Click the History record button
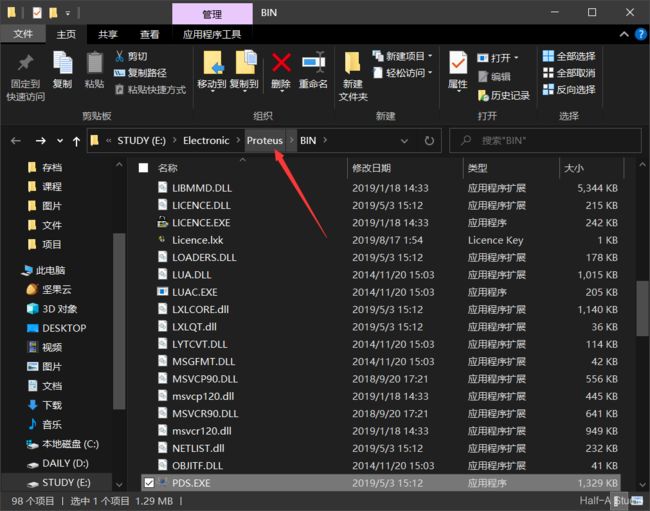Viewport: 650px width, 511px height. coord(504,95)
